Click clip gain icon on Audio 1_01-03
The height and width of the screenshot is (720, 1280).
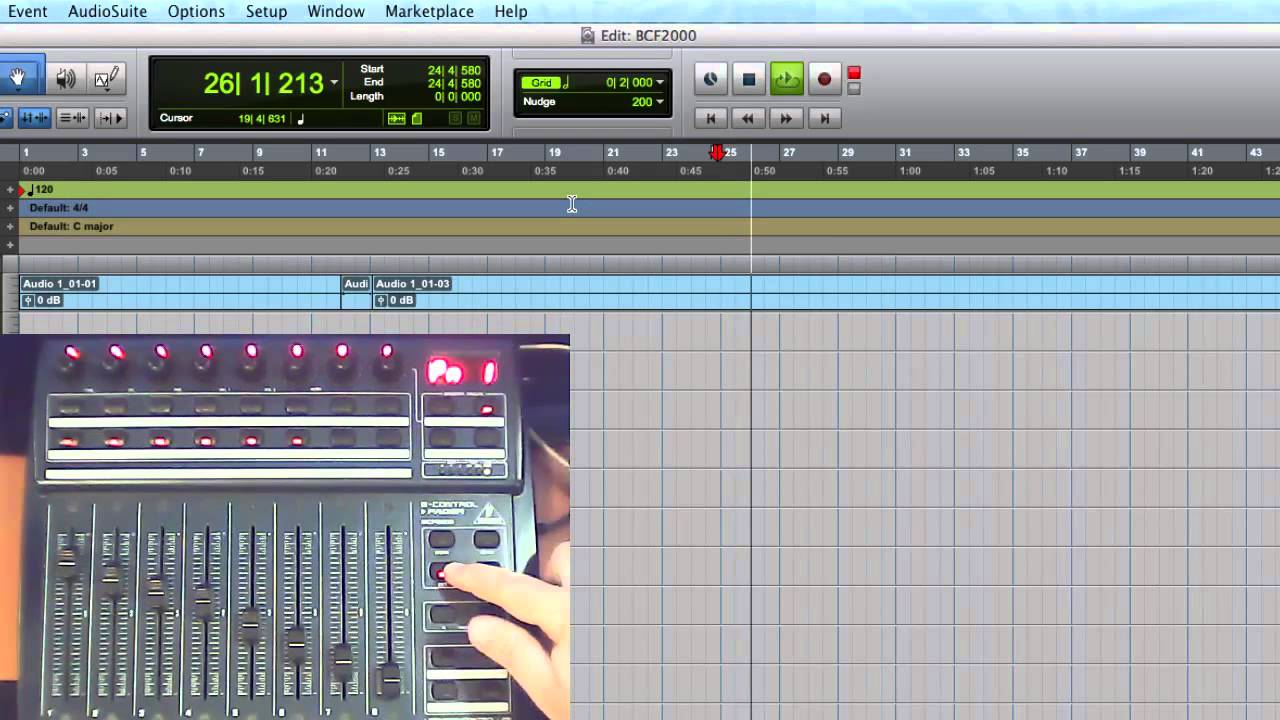click(381, 300)
